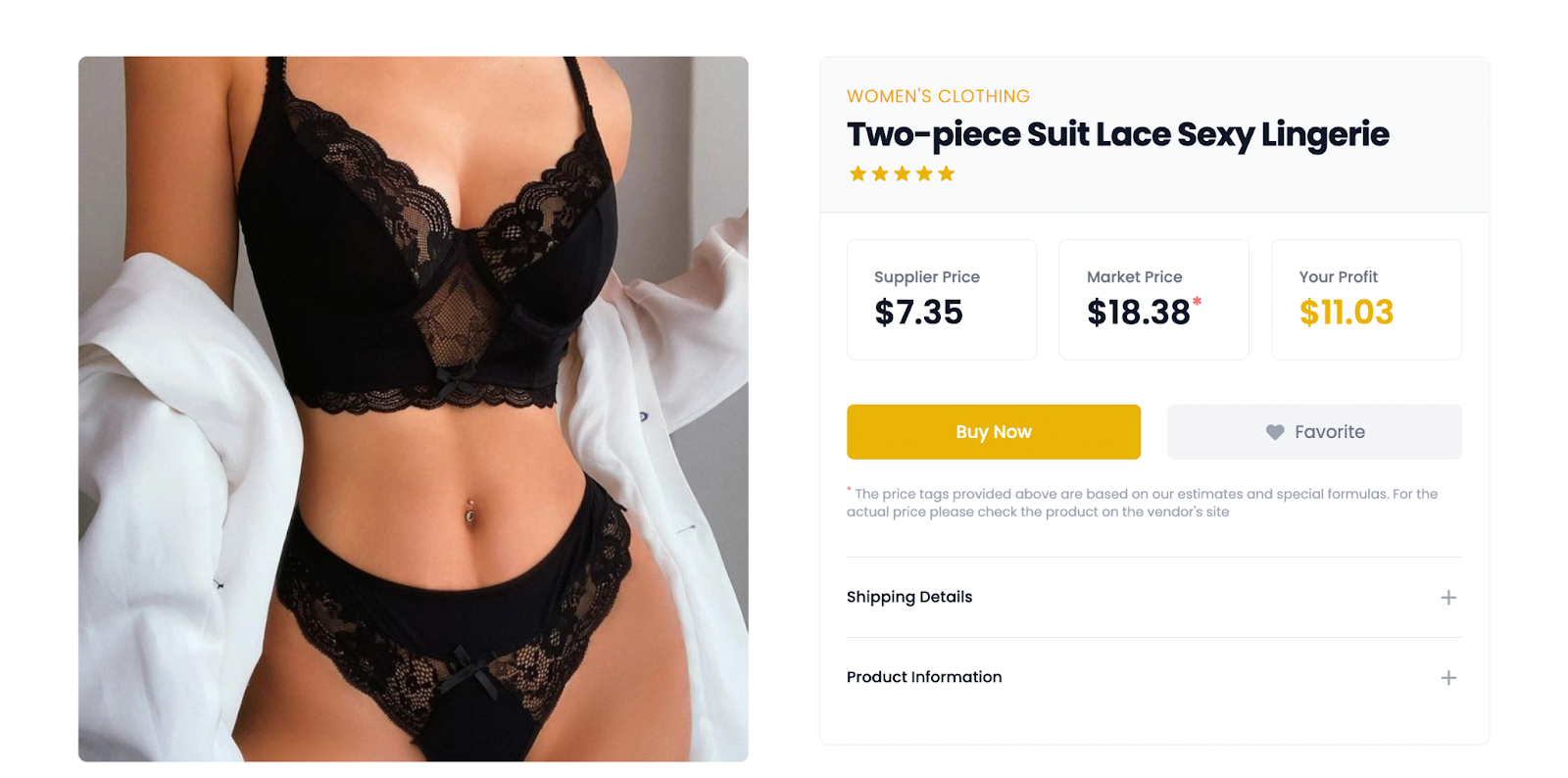This screenshot has height=778, width=1568.
Task: Open the Product Information section label
Action: 924,677
